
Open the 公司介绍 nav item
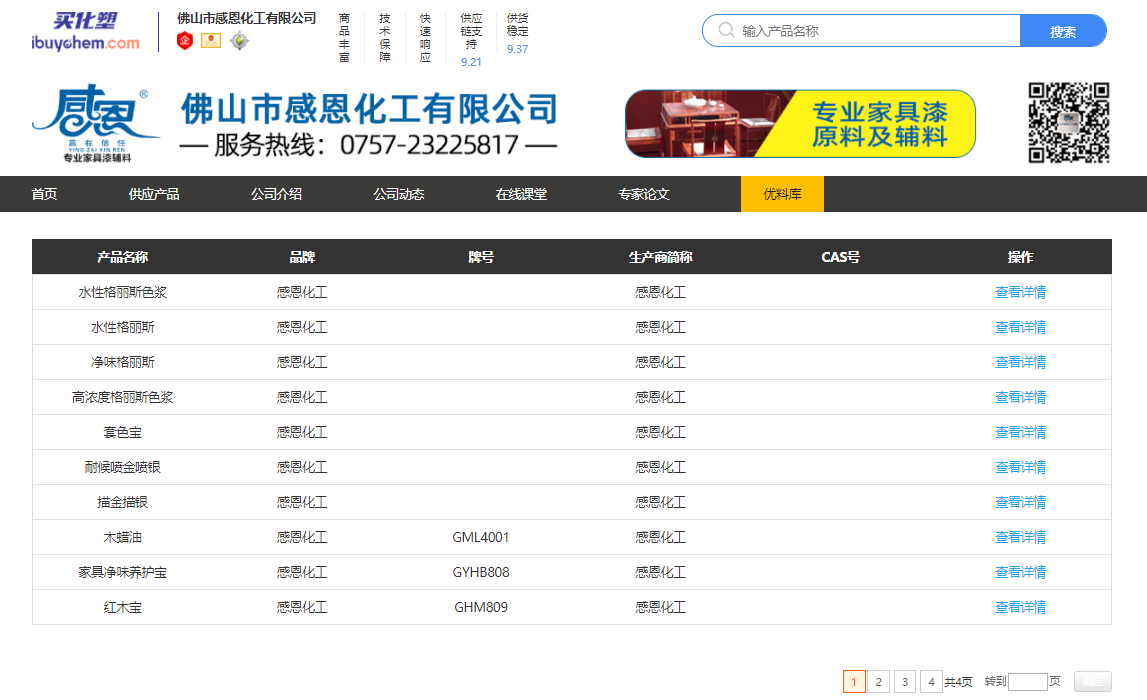277,194
